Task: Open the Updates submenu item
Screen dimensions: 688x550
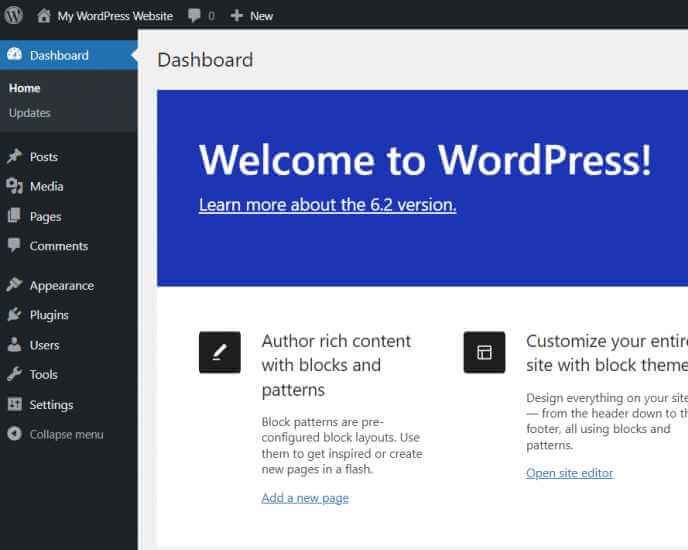Action: point(30,113)
